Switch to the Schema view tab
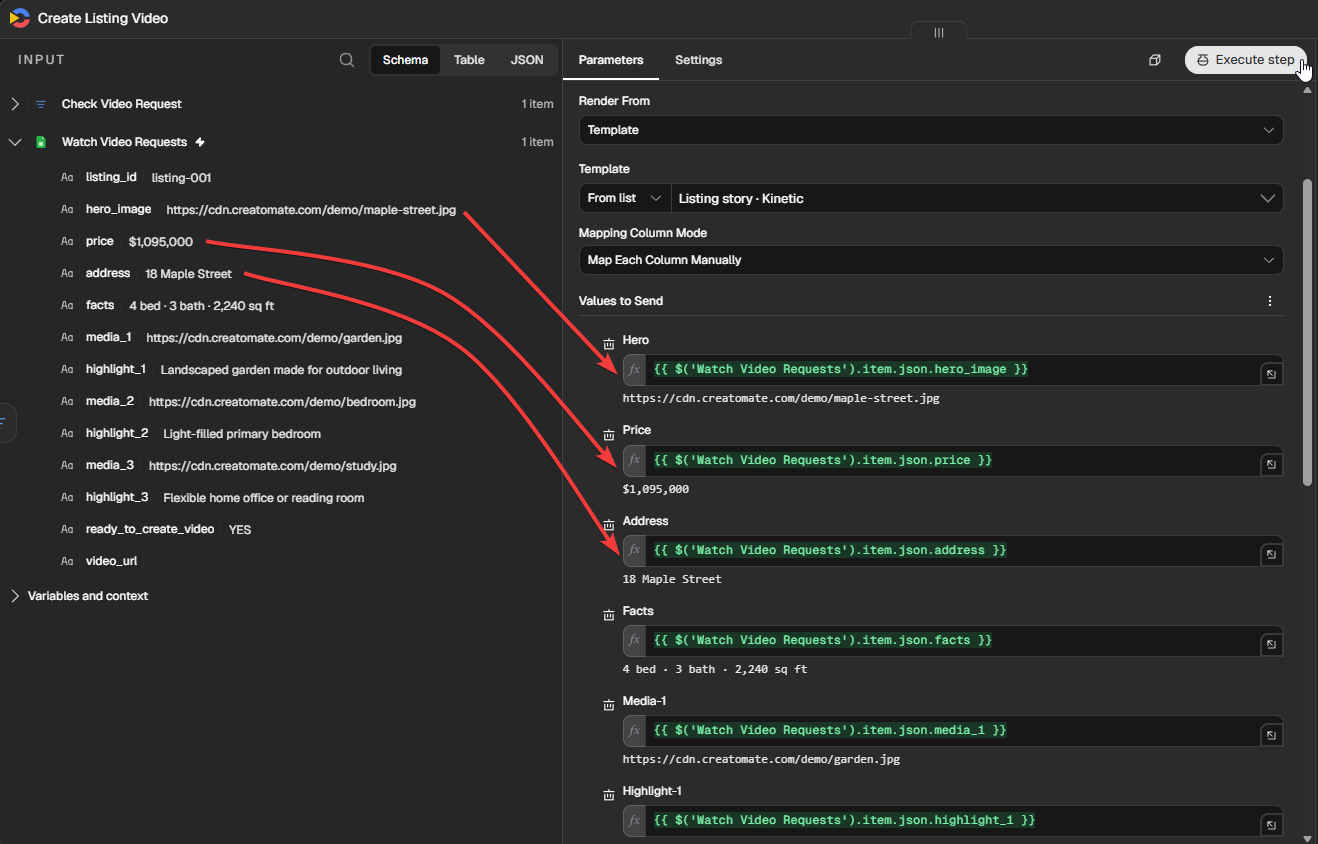 coord(405,60)
